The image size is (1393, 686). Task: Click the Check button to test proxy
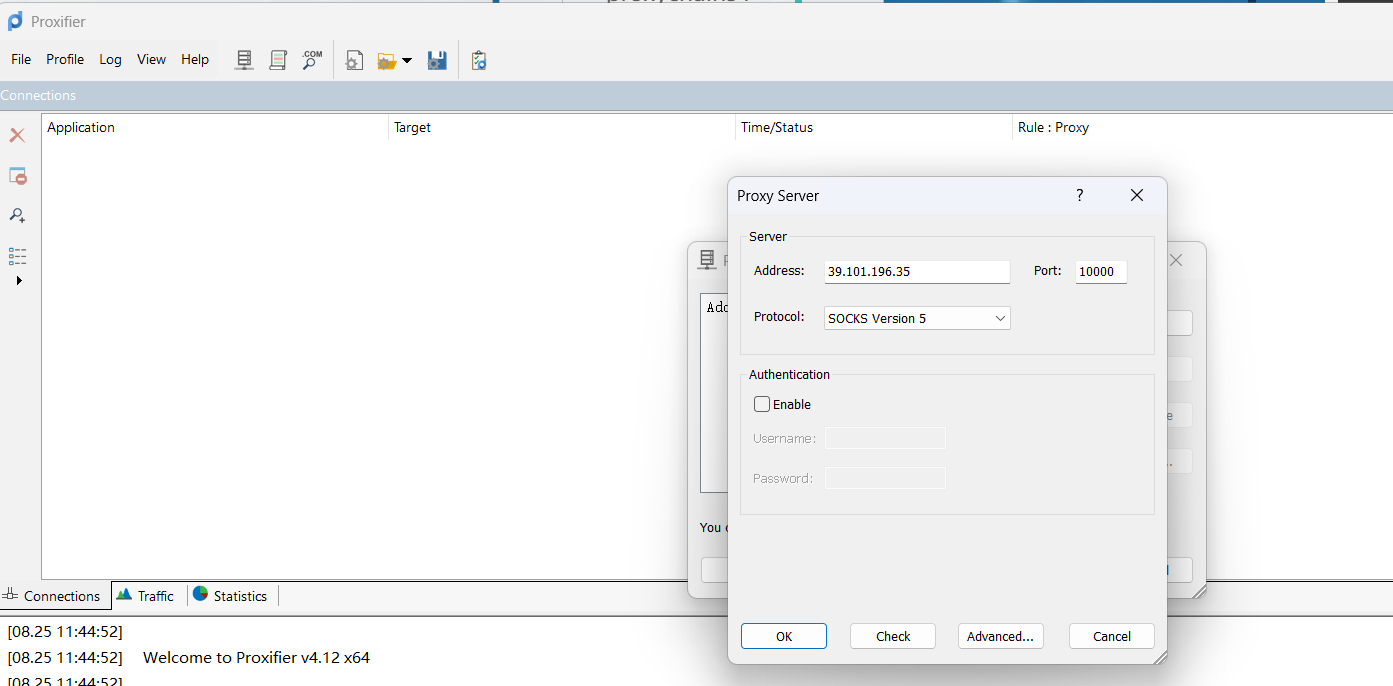893,636
